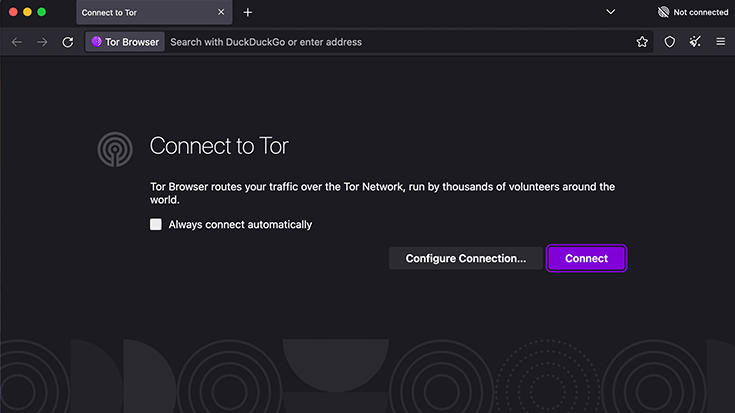735x413 pixels.
Task: Click the green maximize window button
Action: (42, 12)
